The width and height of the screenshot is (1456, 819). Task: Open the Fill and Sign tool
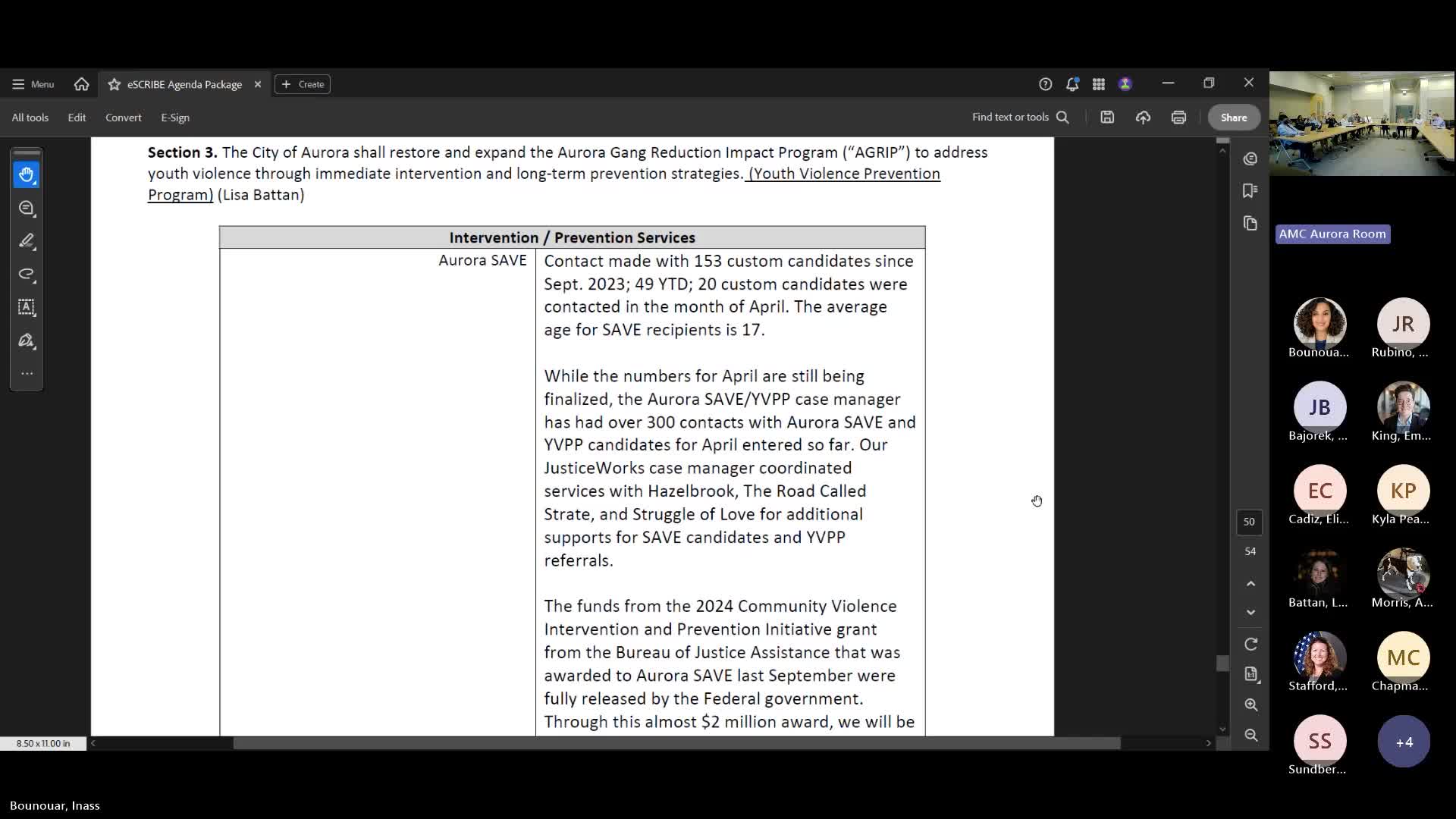[x=27, y=340]
